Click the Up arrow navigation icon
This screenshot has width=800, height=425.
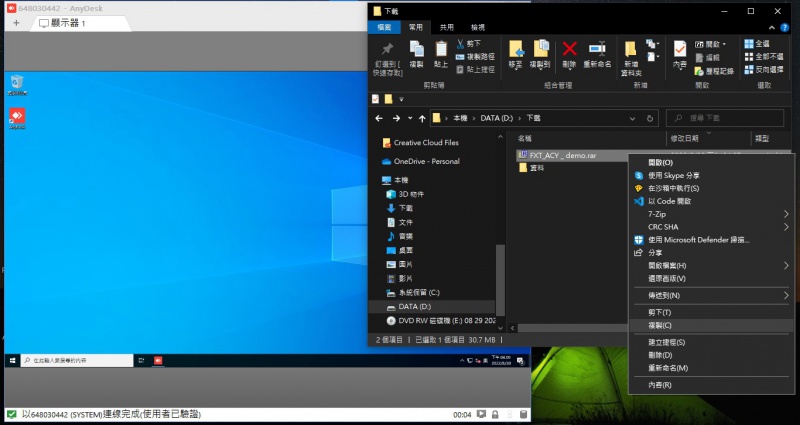point(420,118)
